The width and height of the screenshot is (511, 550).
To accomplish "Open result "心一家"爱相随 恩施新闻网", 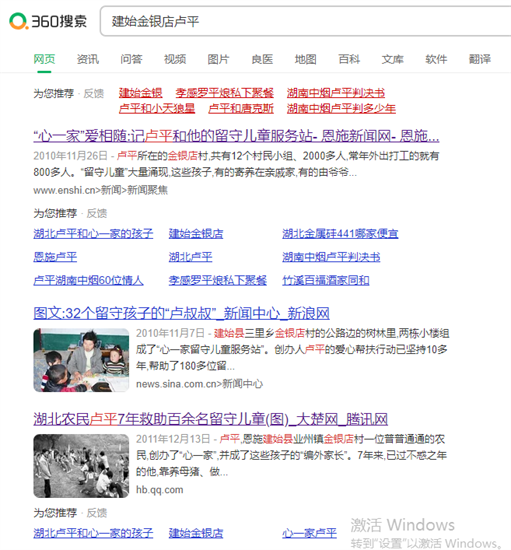I will [x=236, y=136].
